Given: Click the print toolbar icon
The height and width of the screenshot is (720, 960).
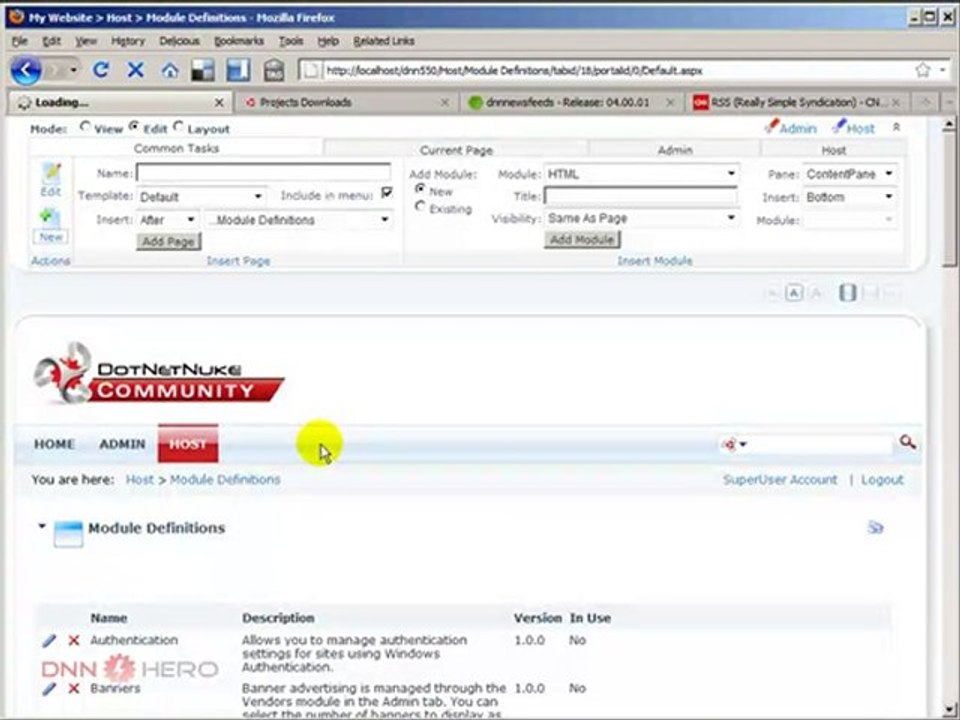Looking at the screenshot, I should coord(274,70).
